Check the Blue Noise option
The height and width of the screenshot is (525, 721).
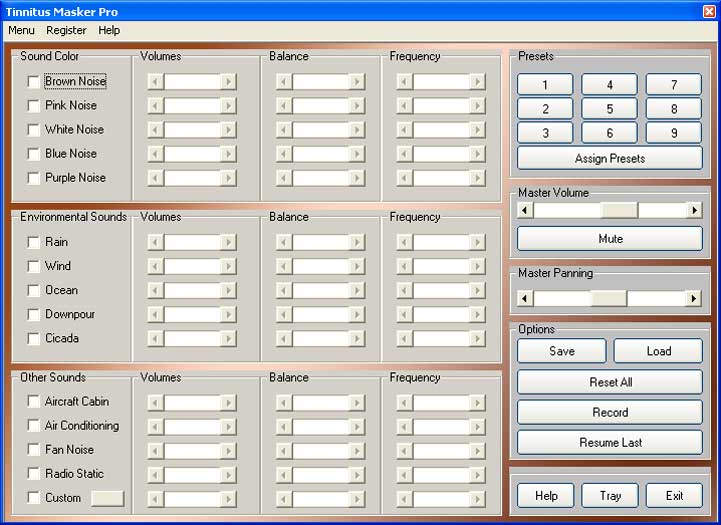(34, 154)
